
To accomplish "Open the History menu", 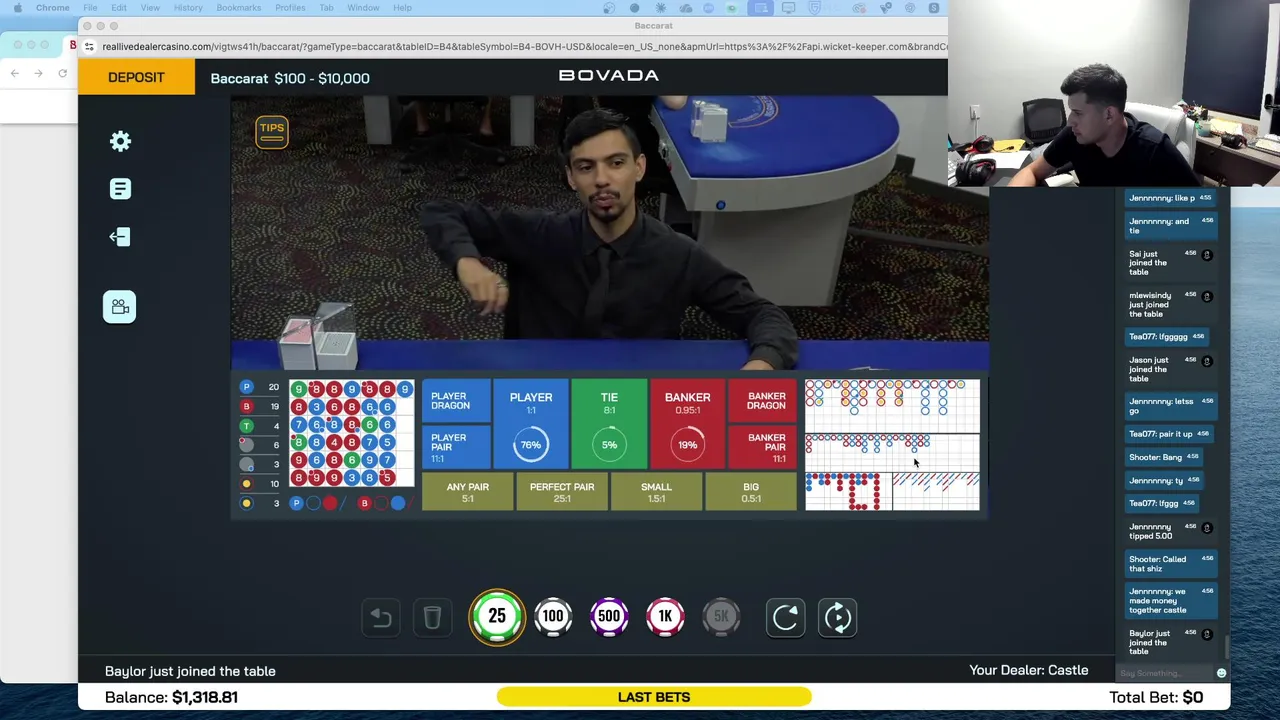I will pos(188,8).
